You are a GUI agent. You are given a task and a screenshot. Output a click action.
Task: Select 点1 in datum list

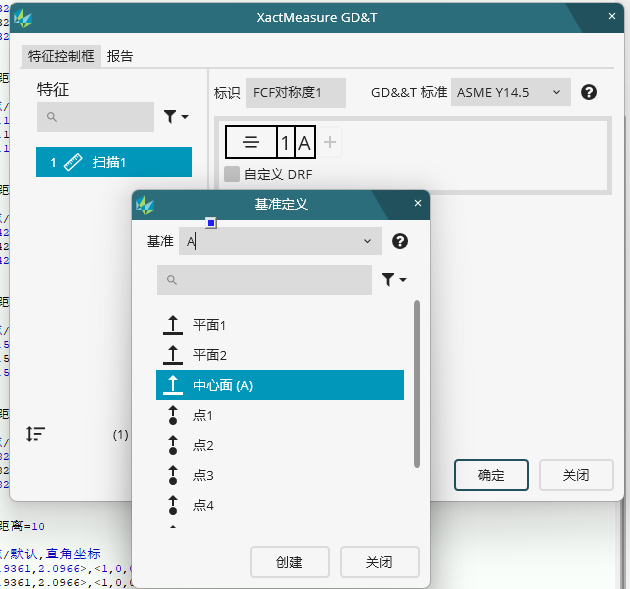(280, 415)
